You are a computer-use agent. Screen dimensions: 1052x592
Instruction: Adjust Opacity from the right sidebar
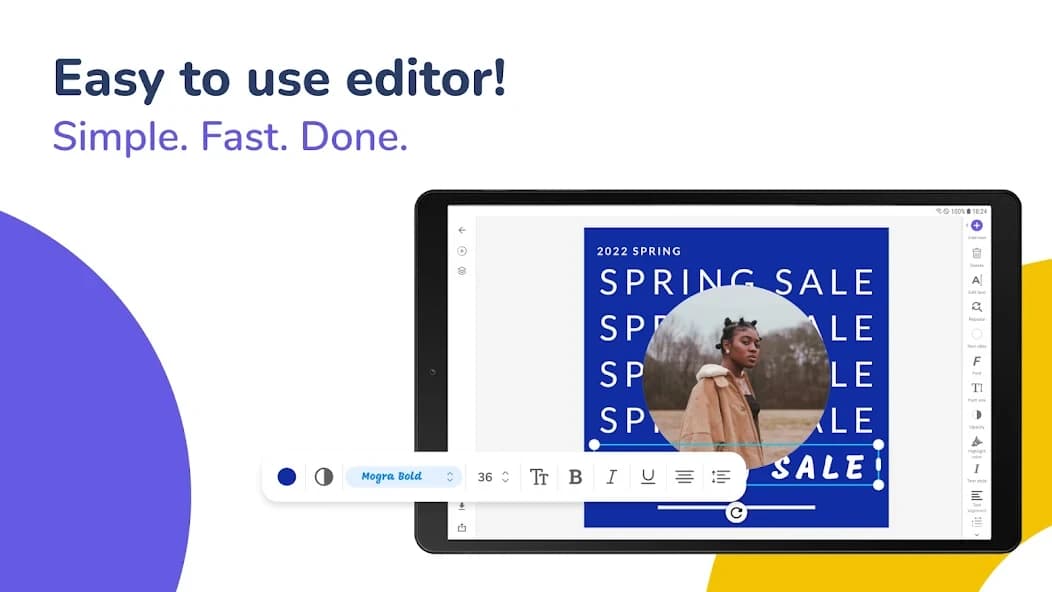click(976, 414)
